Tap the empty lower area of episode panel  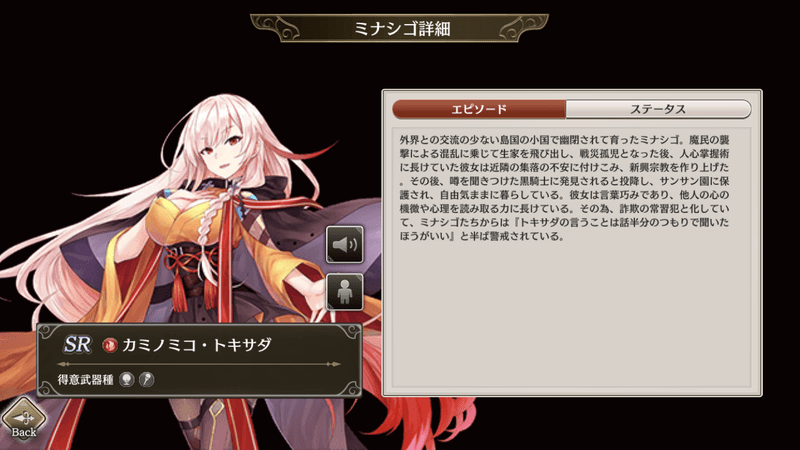571,316
